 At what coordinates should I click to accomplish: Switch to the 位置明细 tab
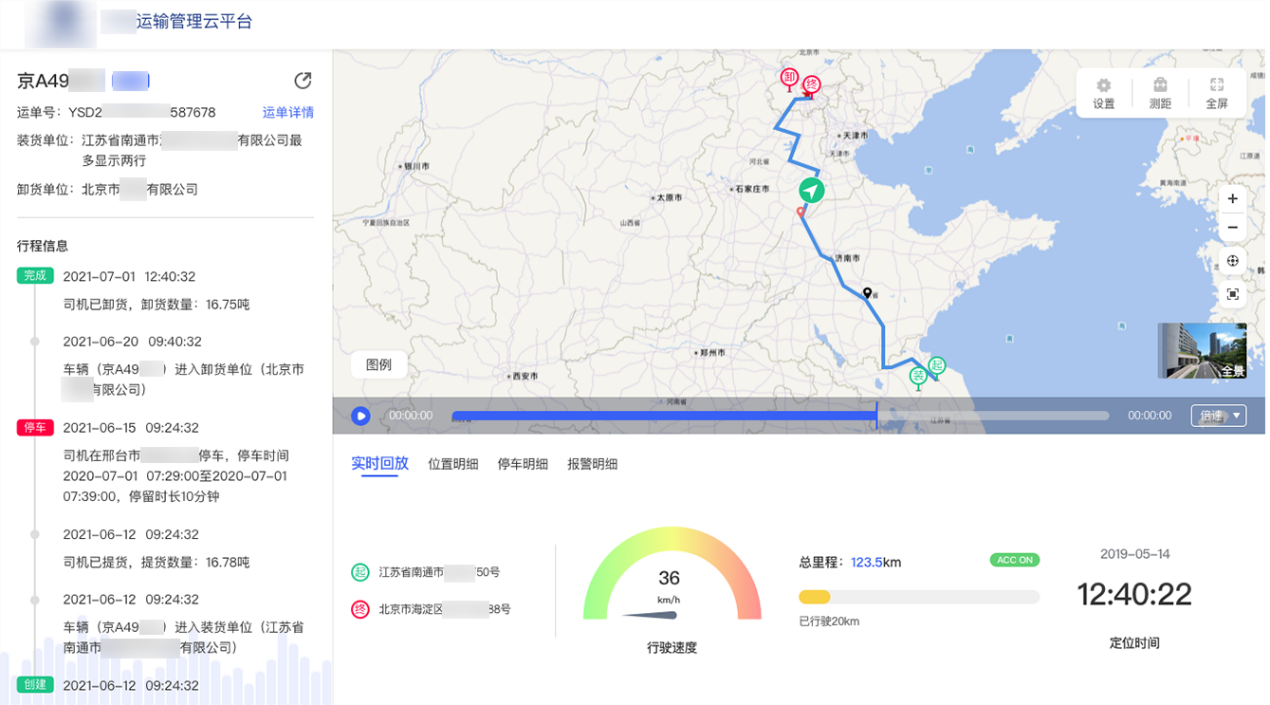tap(453, 464)
